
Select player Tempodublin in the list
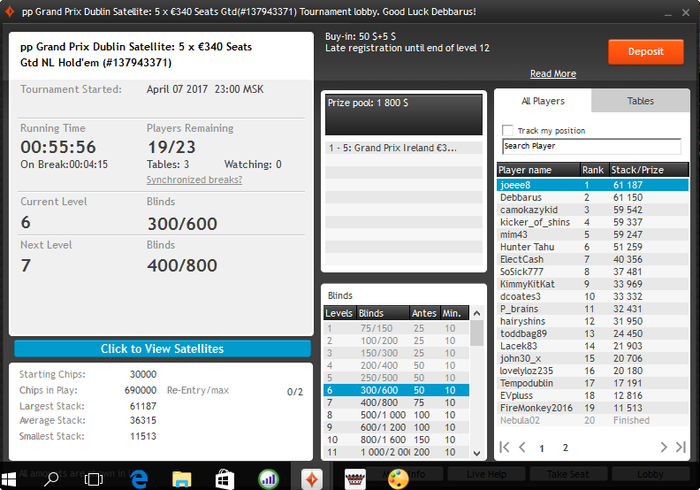592,383
